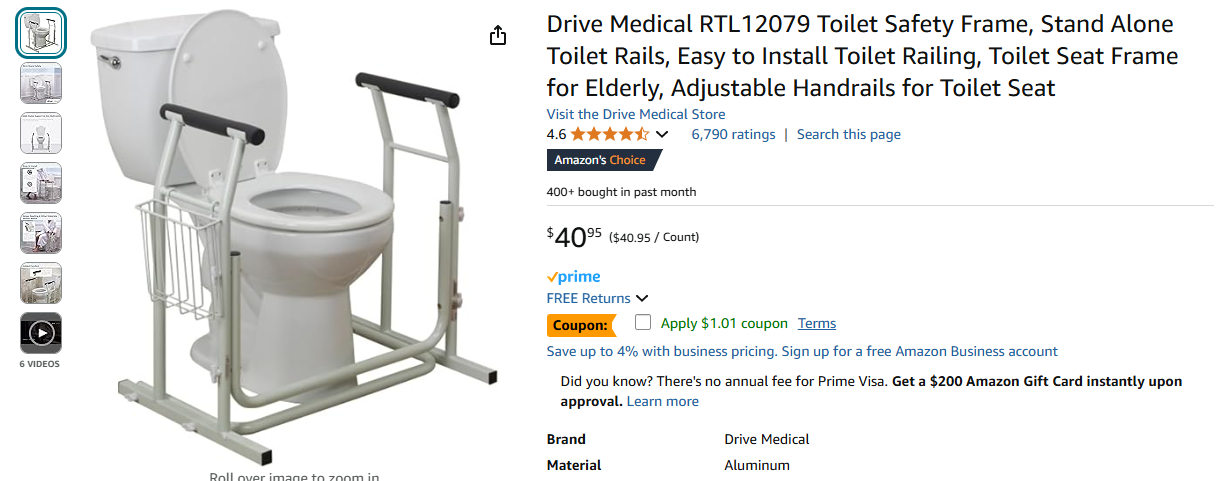Viewport: 1228px width, 481px height.
Task: Visit the Drive Medical Store link
Action: coord(635,114)
